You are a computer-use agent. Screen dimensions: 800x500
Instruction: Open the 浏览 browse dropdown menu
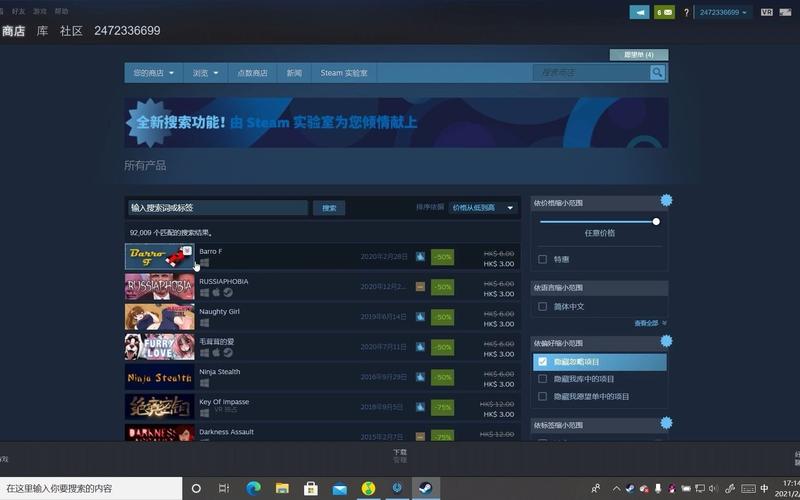coord(205,73)
